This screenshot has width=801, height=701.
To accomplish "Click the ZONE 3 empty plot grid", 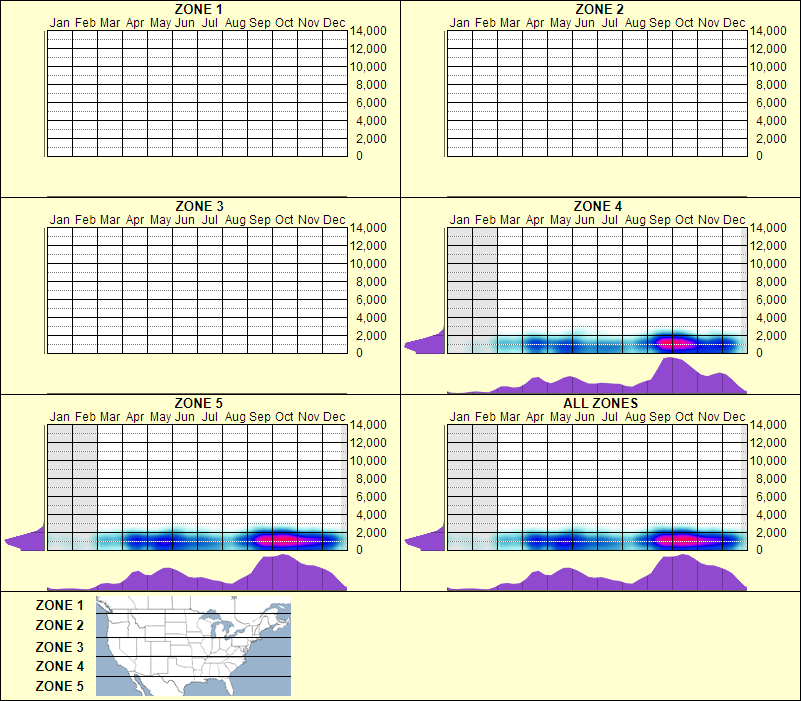I will tap(198, 290).
